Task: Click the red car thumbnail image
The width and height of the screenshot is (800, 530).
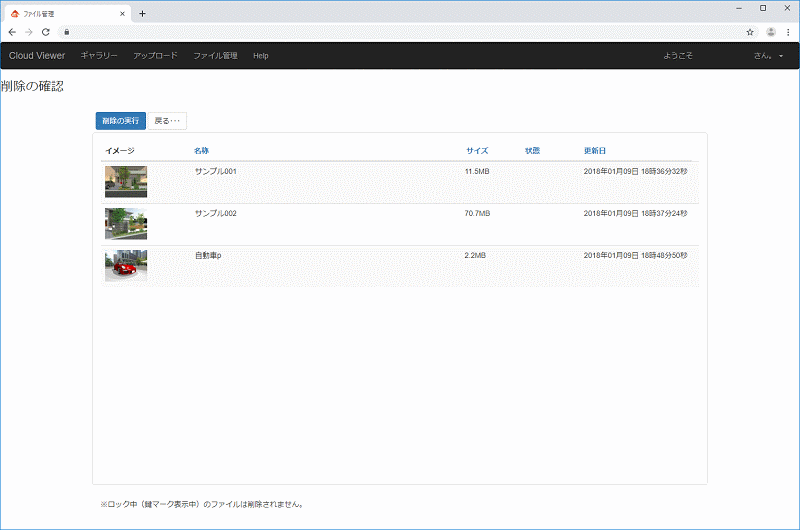Action: pos(126,266)
